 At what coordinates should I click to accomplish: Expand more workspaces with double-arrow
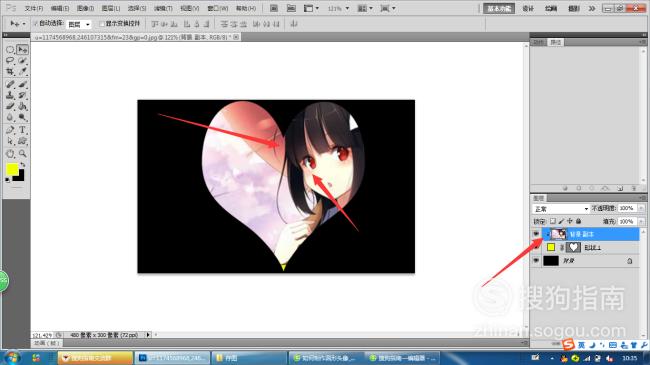point(592,8)
